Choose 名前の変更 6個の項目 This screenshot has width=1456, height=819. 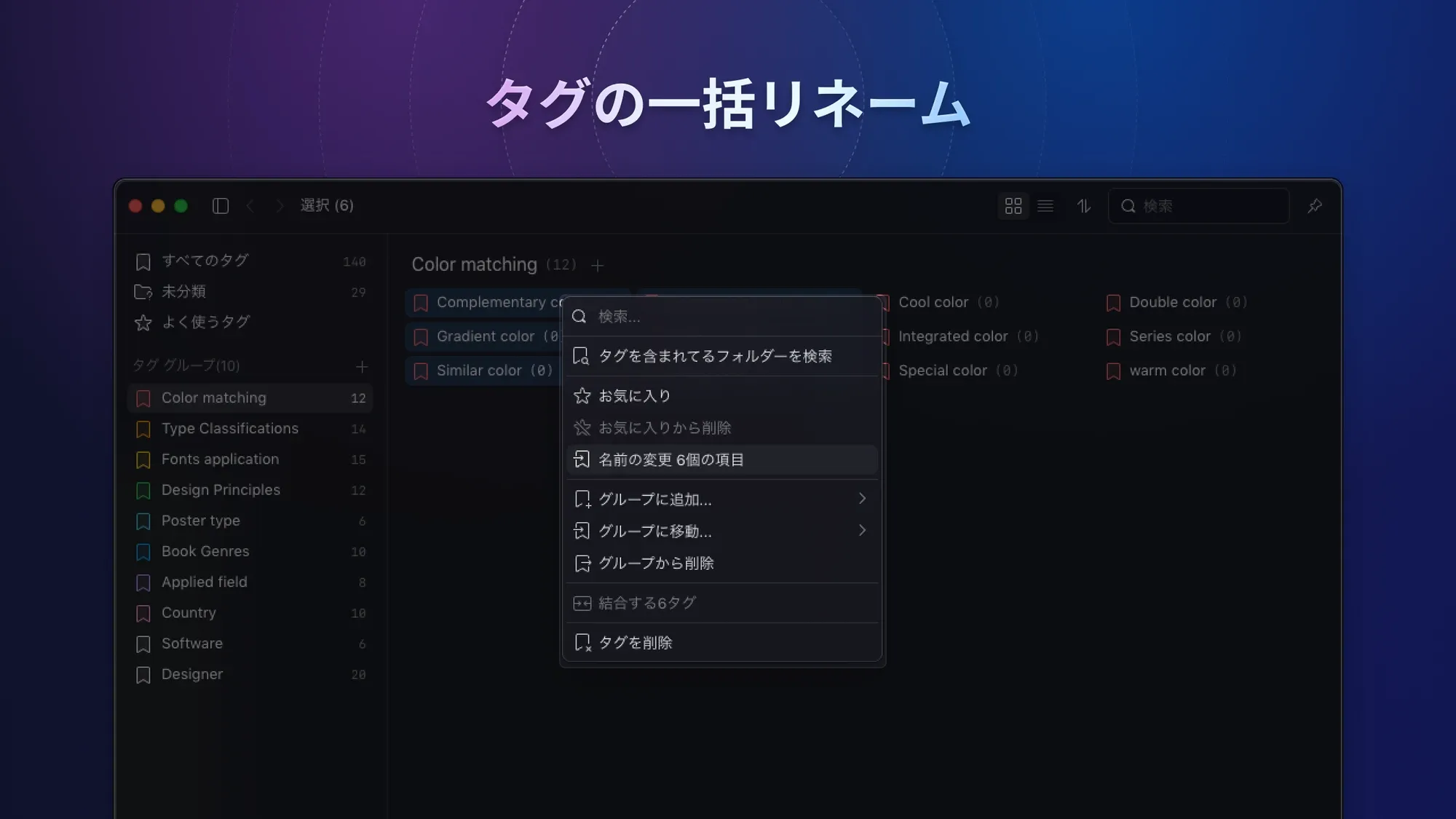tap(722, 460)
